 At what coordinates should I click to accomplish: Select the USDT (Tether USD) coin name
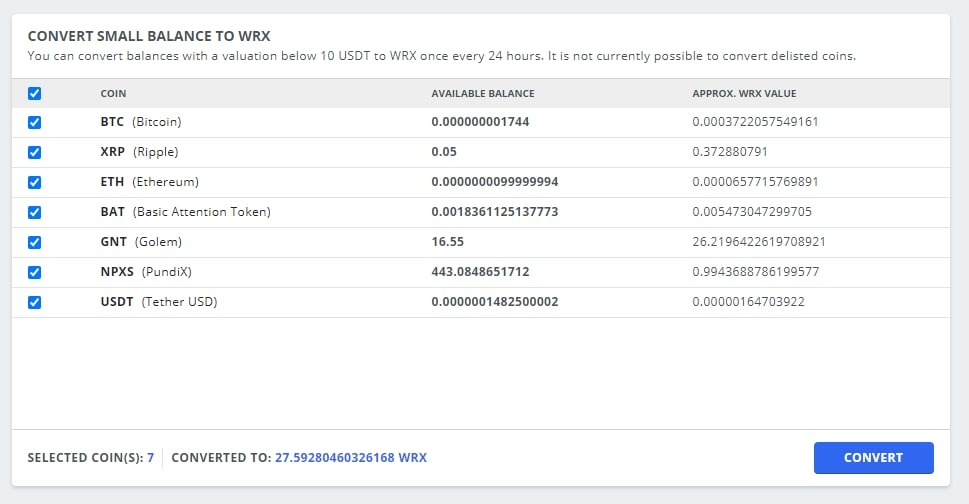pos(159,301)
